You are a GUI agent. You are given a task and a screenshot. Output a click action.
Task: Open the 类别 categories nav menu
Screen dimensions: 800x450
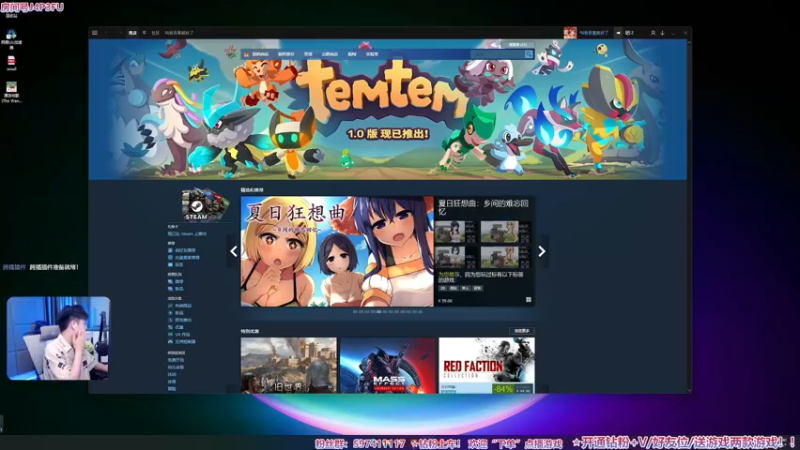[x=308, y=54]
